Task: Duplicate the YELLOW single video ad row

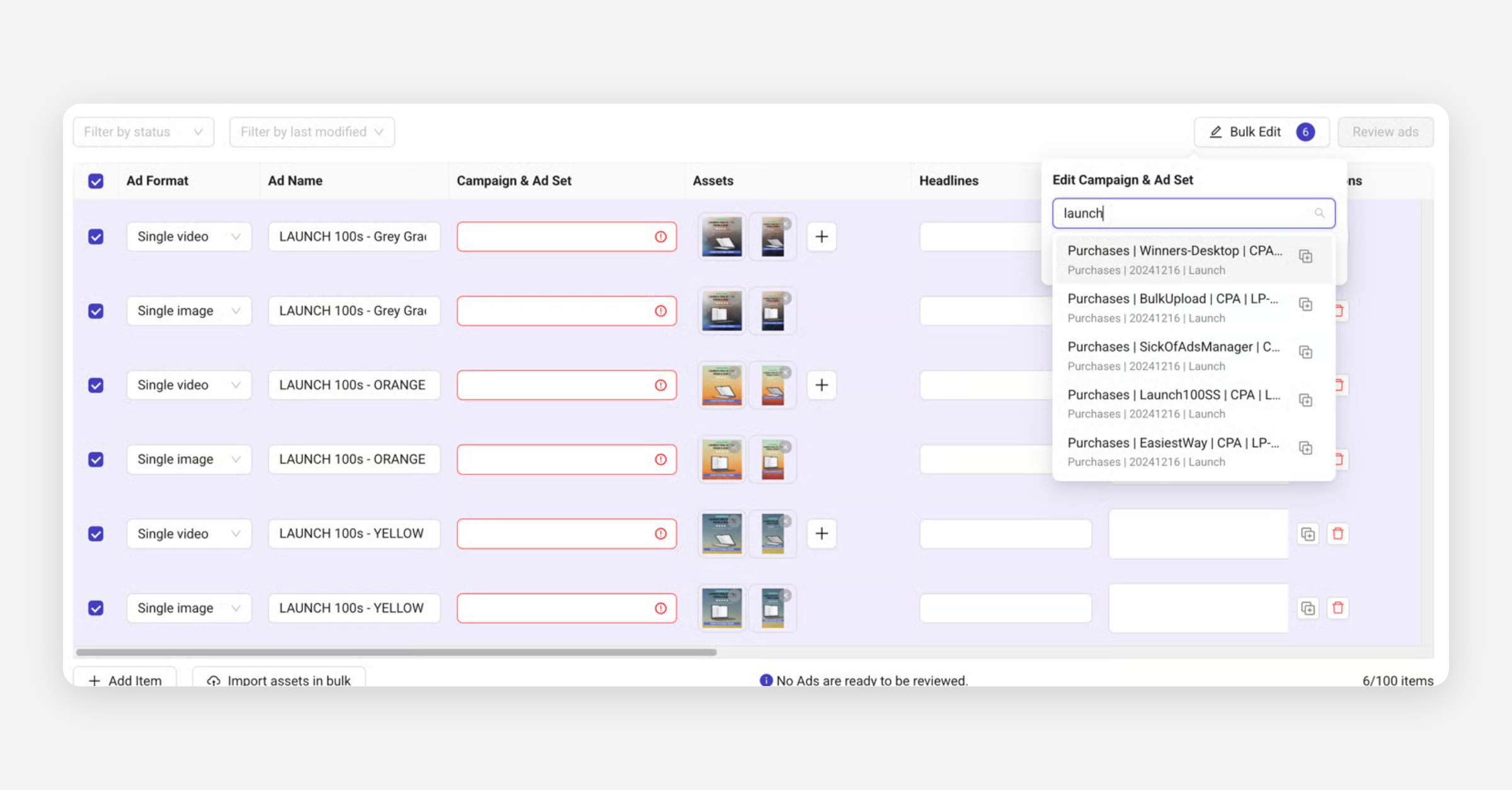Action: pos(1308,534)
